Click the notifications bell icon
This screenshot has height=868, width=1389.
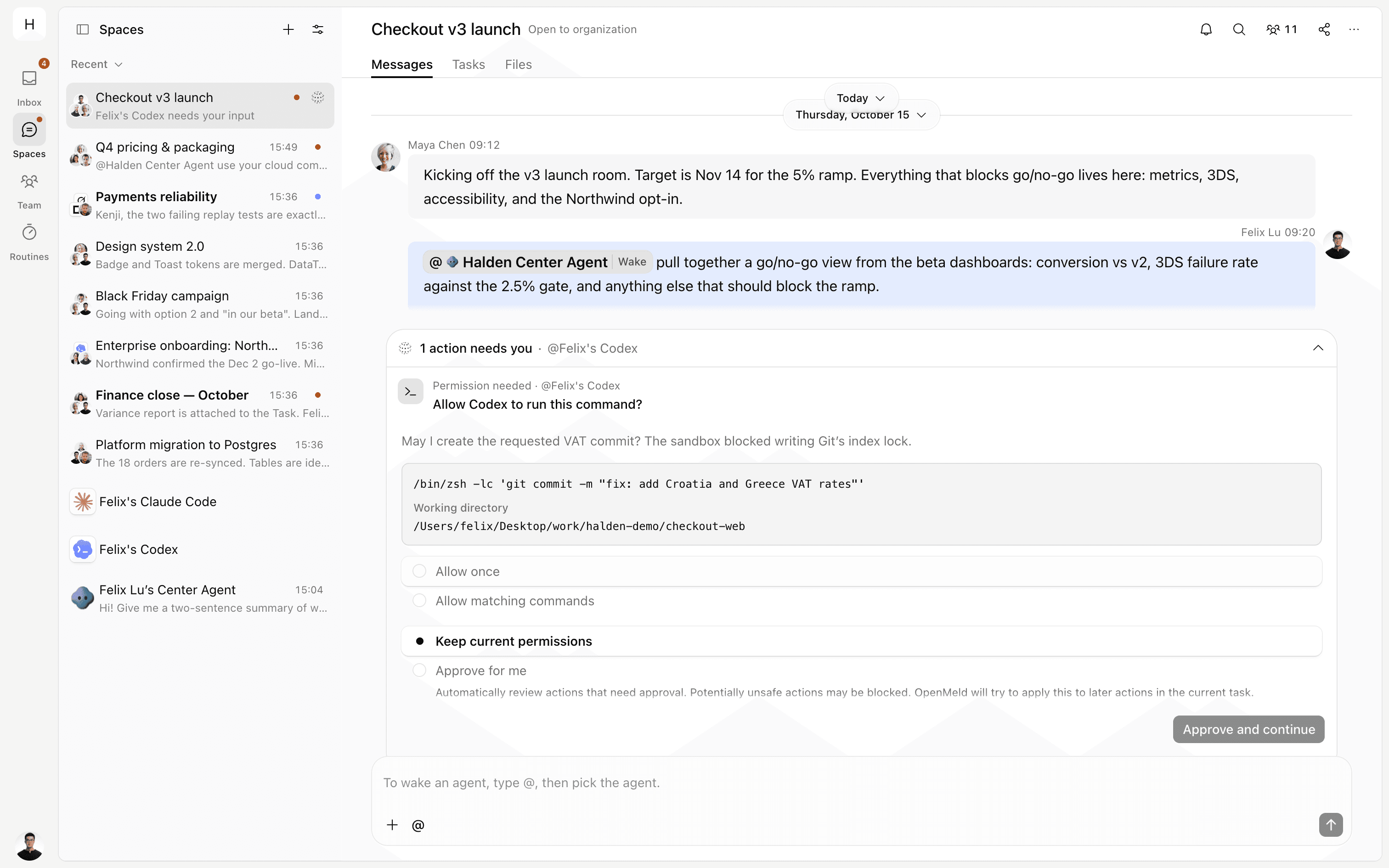tap(1206, 29)
